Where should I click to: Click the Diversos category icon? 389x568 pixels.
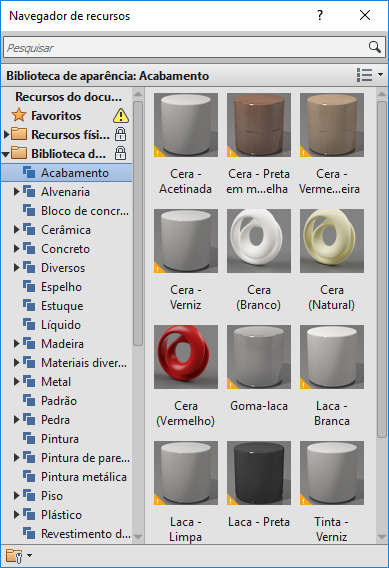pos(29,267)
